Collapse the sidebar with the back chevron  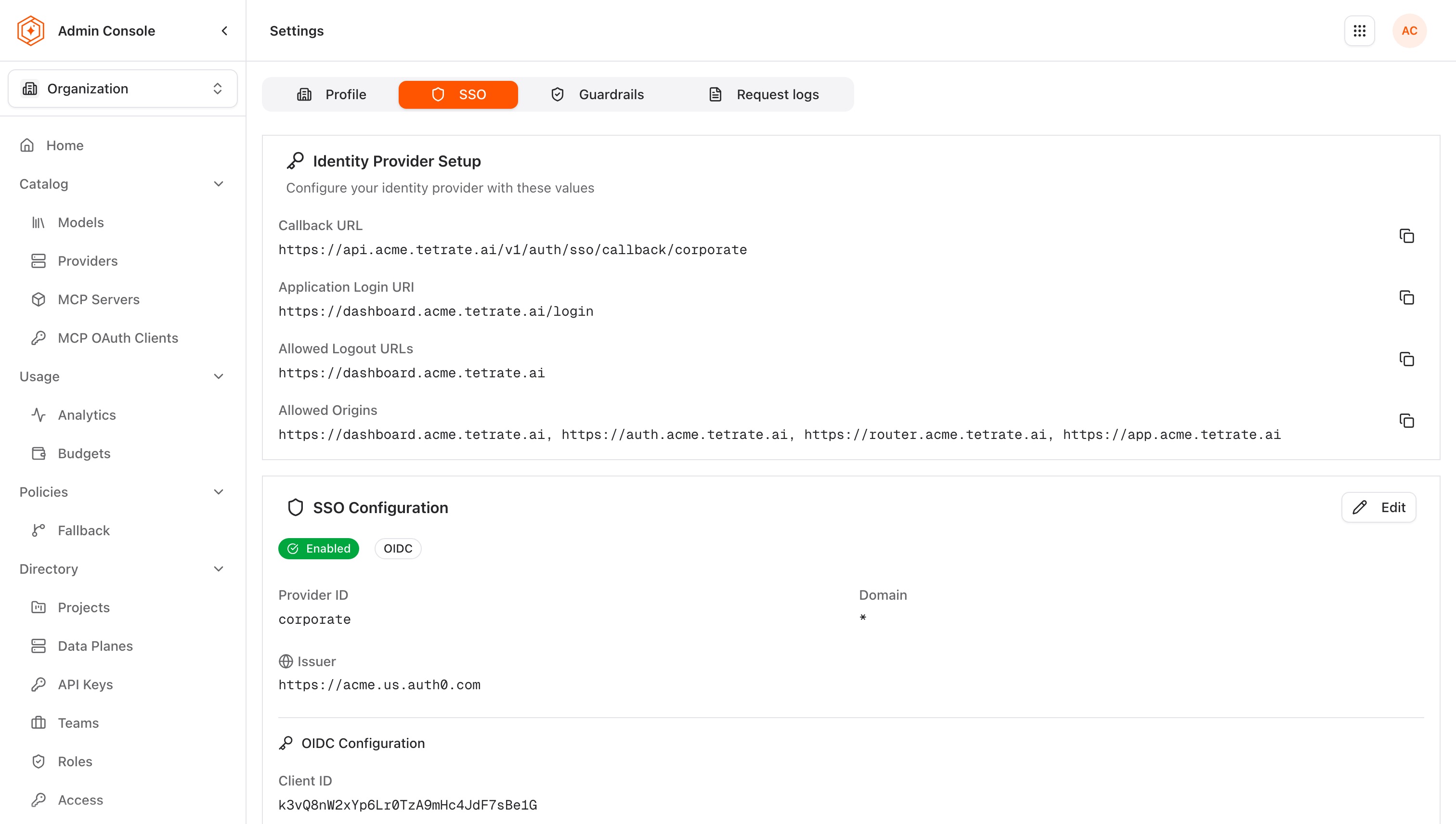pyautogui.click(x=224, y=30)
